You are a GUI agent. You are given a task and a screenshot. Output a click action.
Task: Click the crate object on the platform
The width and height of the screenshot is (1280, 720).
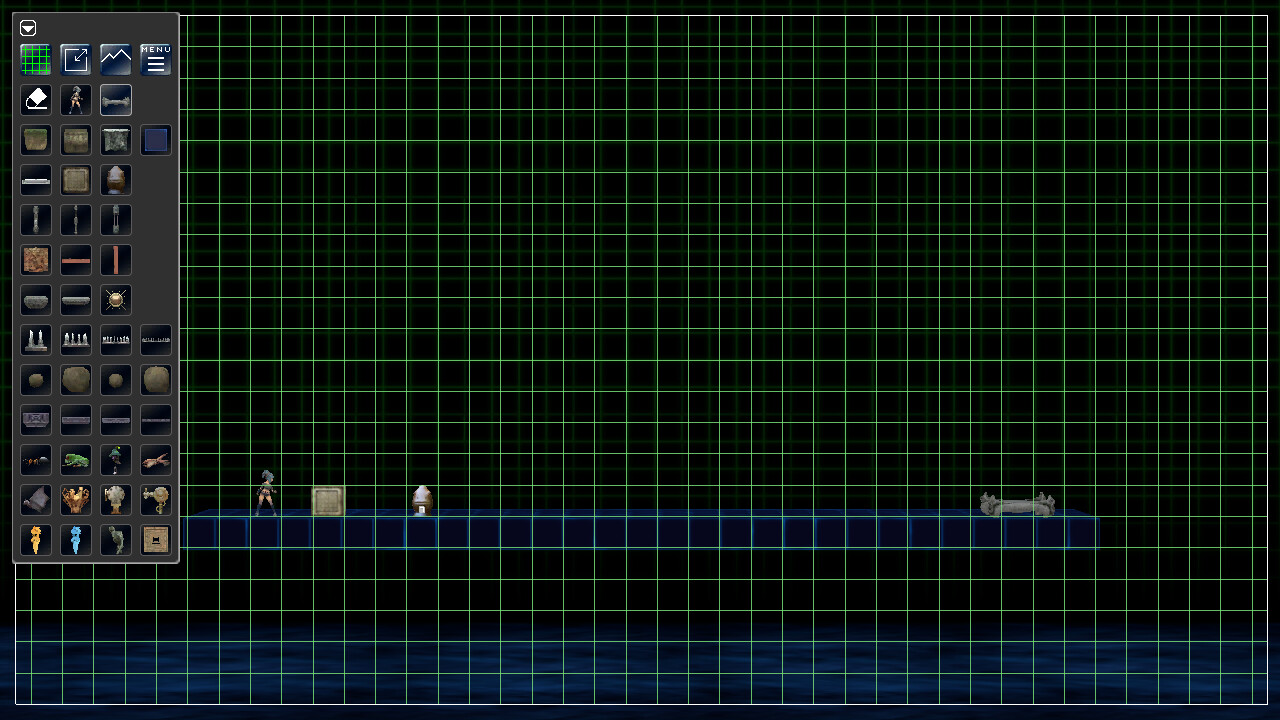tap(327, 501)
